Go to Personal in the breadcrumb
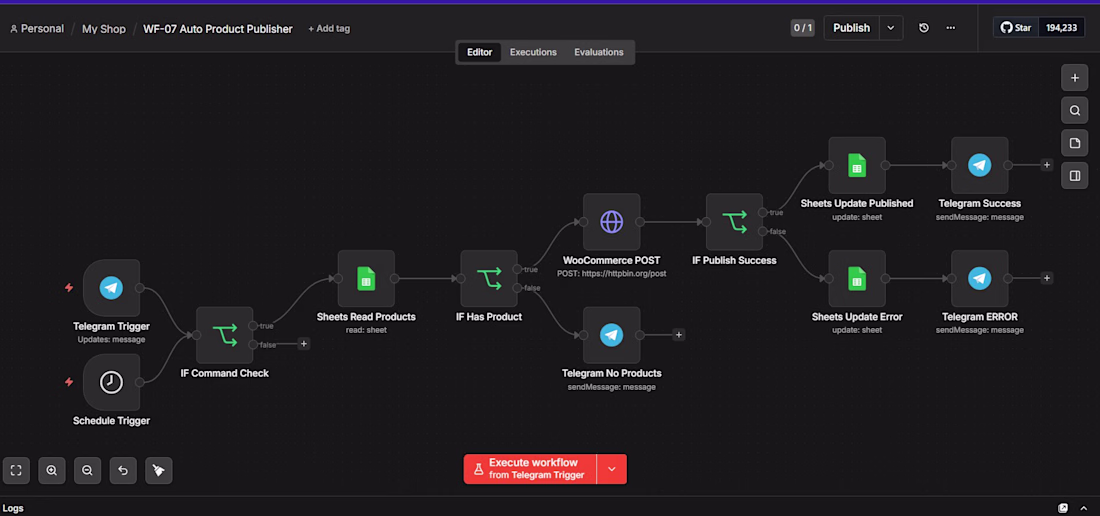 tap(36, 29)
